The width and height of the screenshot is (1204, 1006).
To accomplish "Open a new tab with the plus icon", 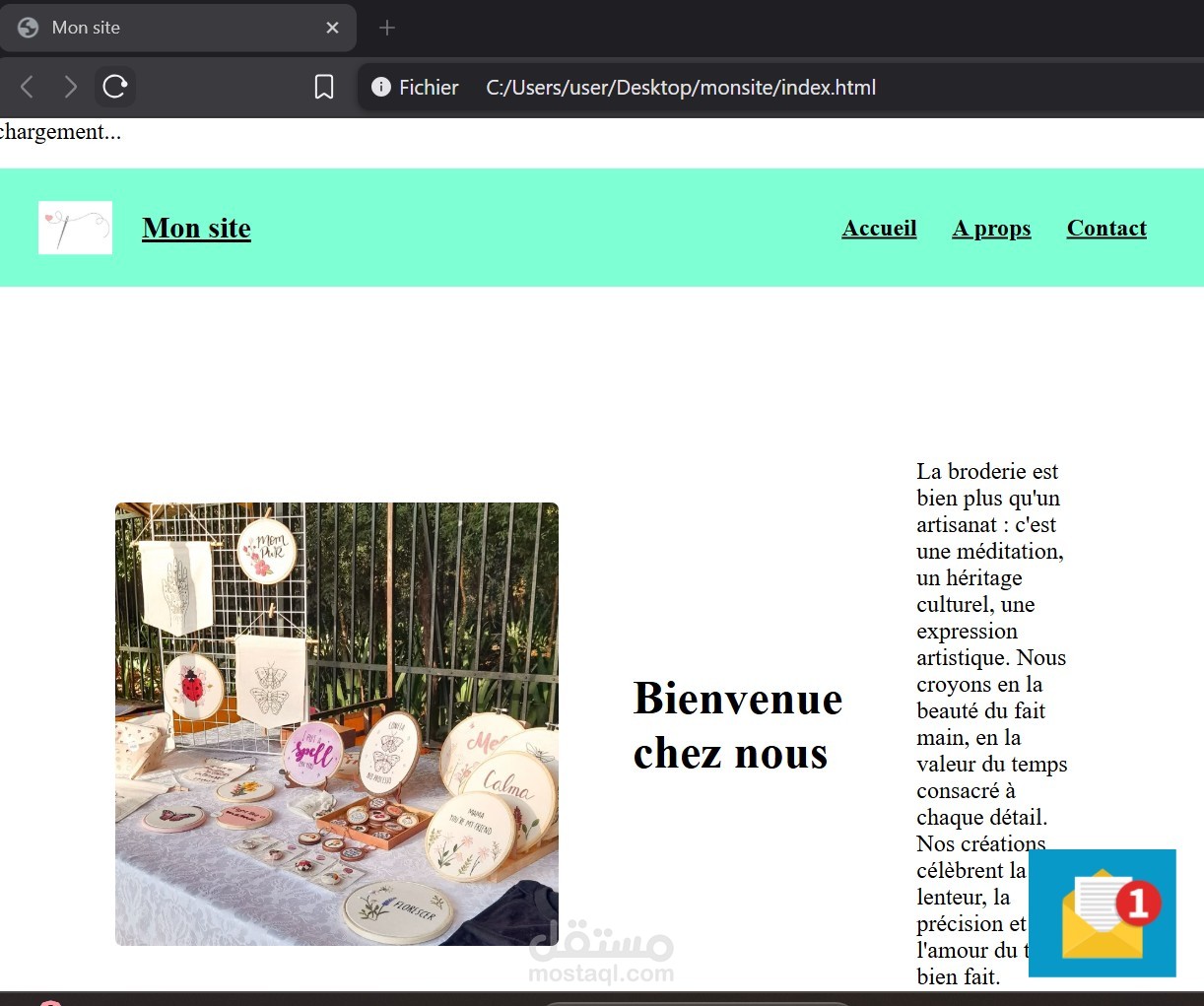I will tap(387, 28).
